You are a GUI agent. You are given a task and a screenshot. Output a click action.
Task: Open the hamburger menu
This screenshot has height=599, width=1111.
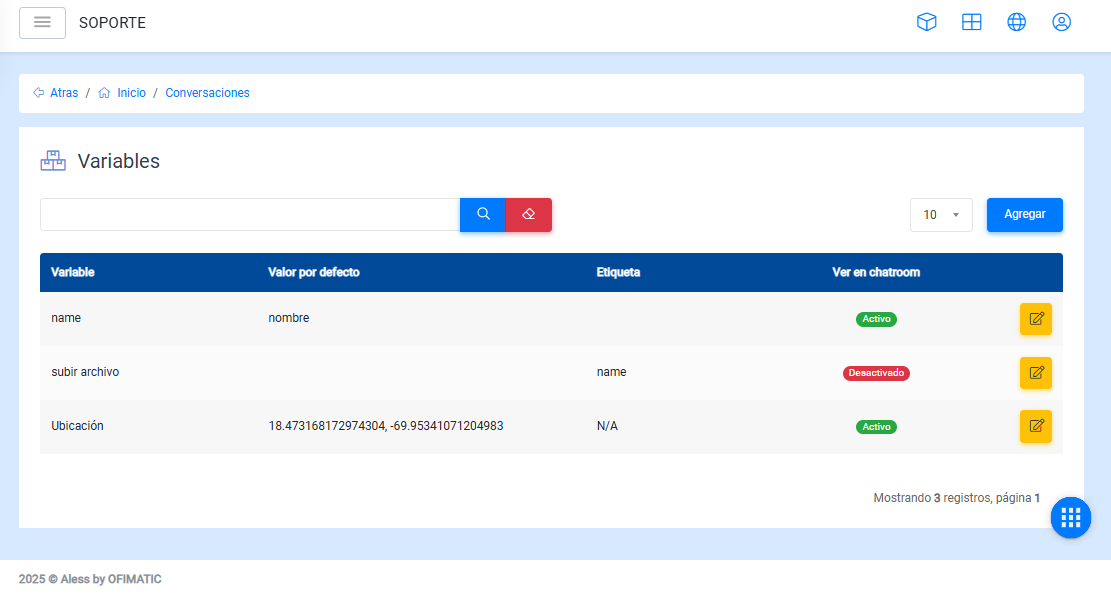point(42,22)
